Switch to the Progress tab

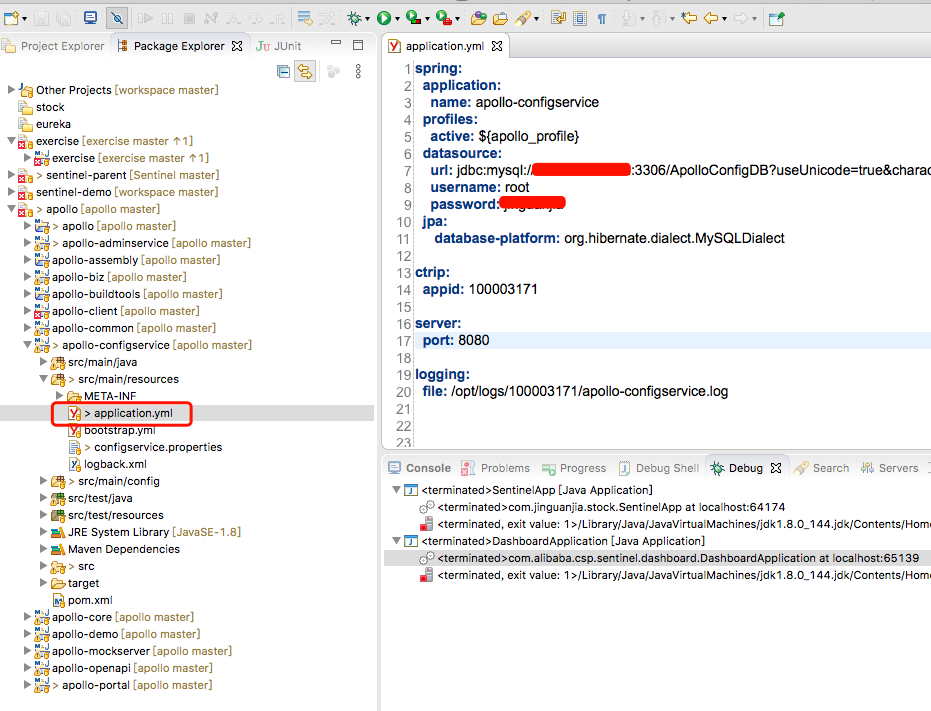pos(574,468)
